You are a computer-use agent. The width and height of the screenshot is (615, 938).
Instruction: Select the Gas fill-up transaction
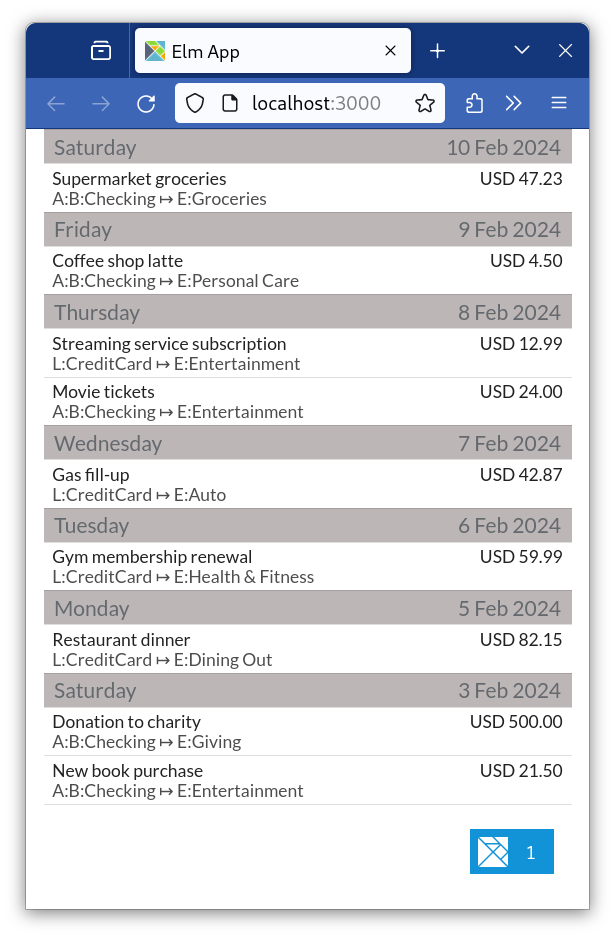click(307, 484)
